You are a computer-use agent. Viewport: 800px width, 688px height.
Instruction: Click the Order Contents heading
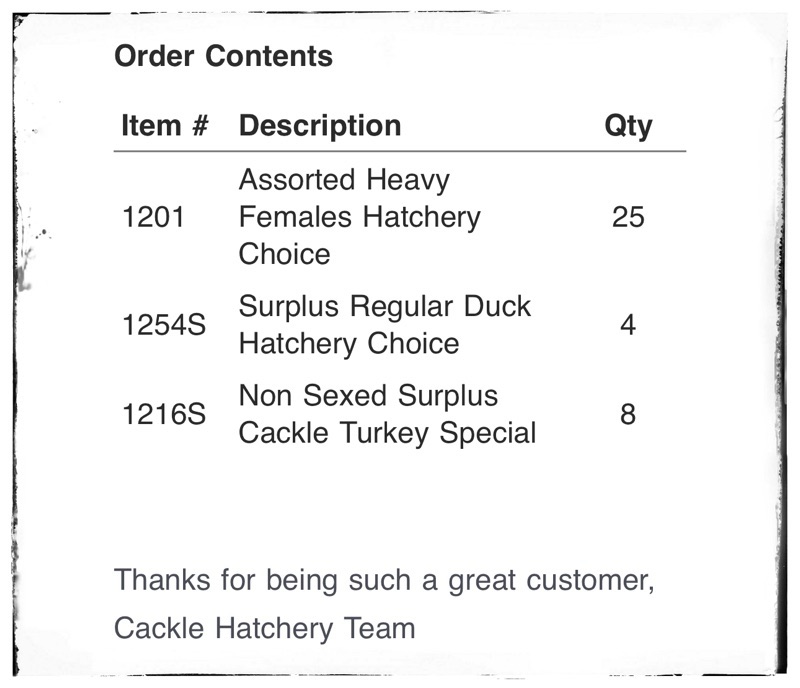pyautogui.click(x=223, y=56)
